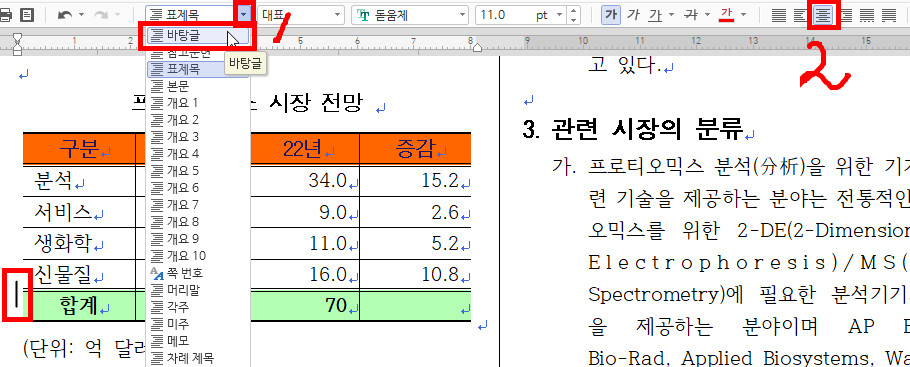Choose 개요 3 style
The width and height of the screenshot is (910, 367).
click(x=197, y=137)
